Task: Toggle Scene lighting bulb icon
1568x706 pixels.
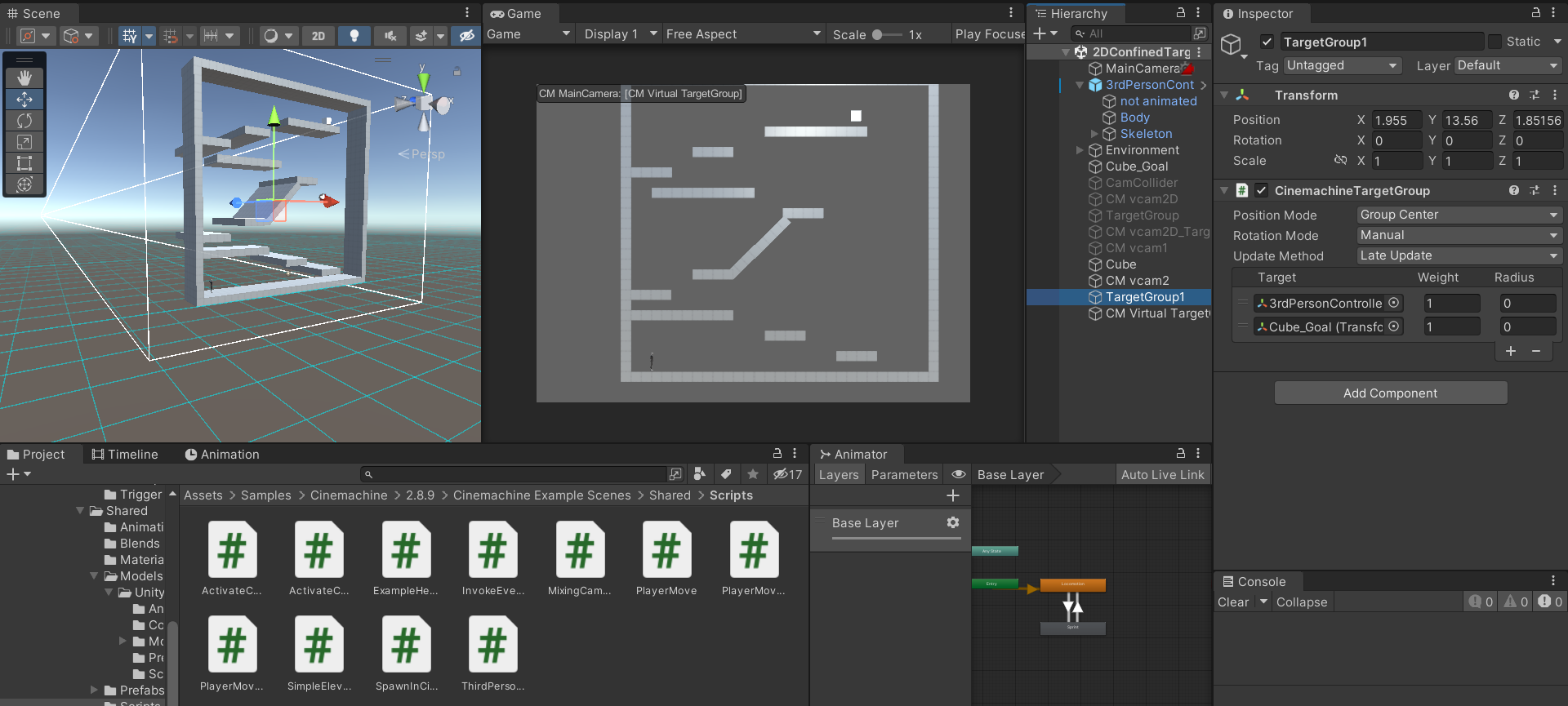Action: coord(354,36)
